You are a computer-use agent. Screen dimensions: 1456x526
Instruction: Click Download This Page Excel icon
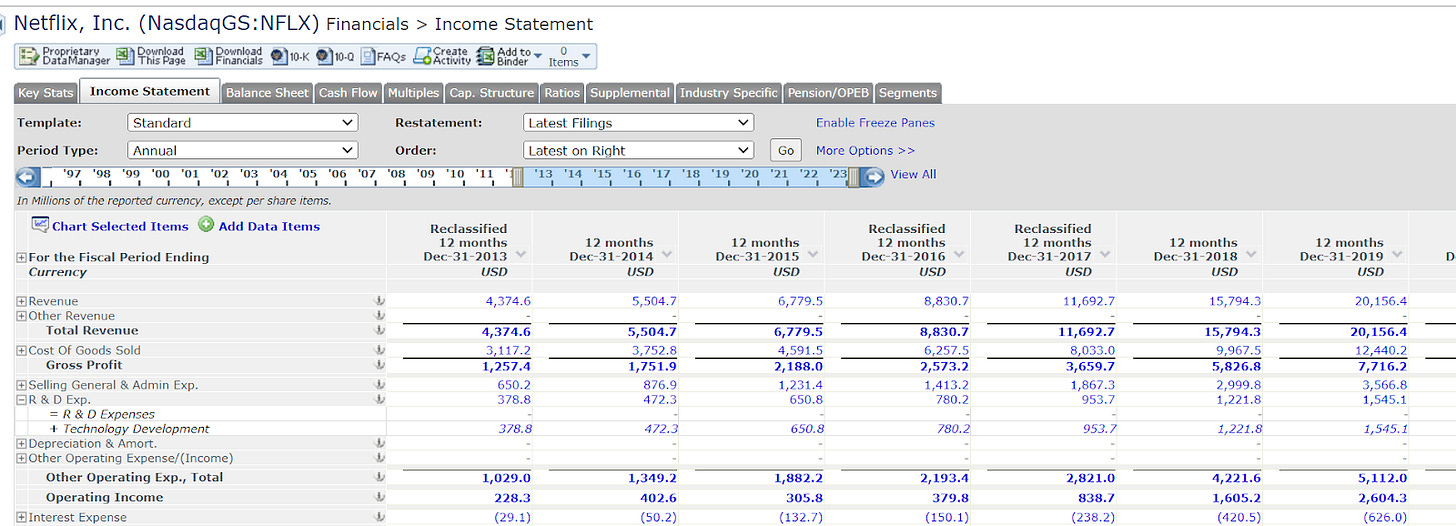125,56
